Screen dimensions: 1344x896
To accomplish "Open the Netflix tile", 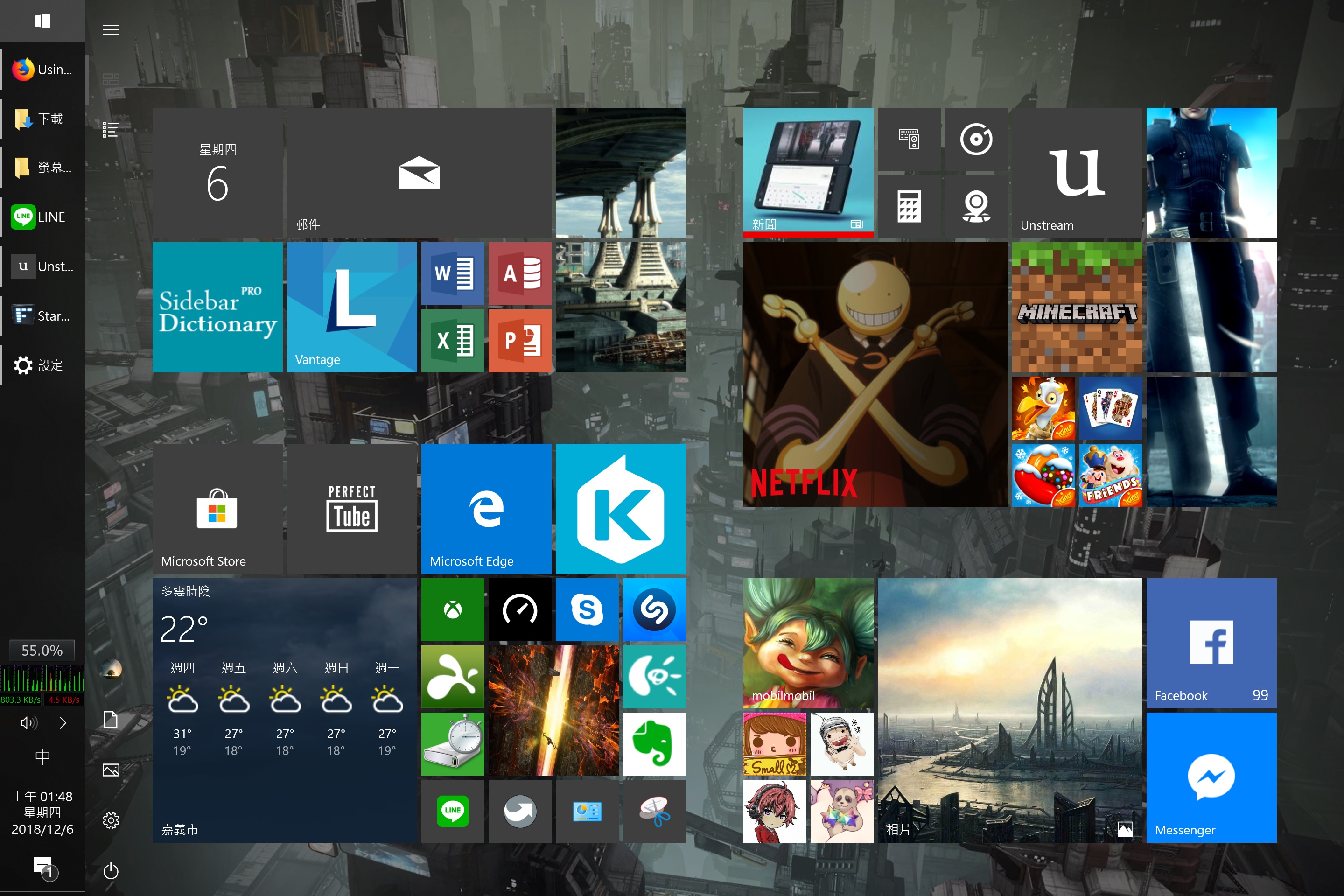I will [x=875, y=374].
